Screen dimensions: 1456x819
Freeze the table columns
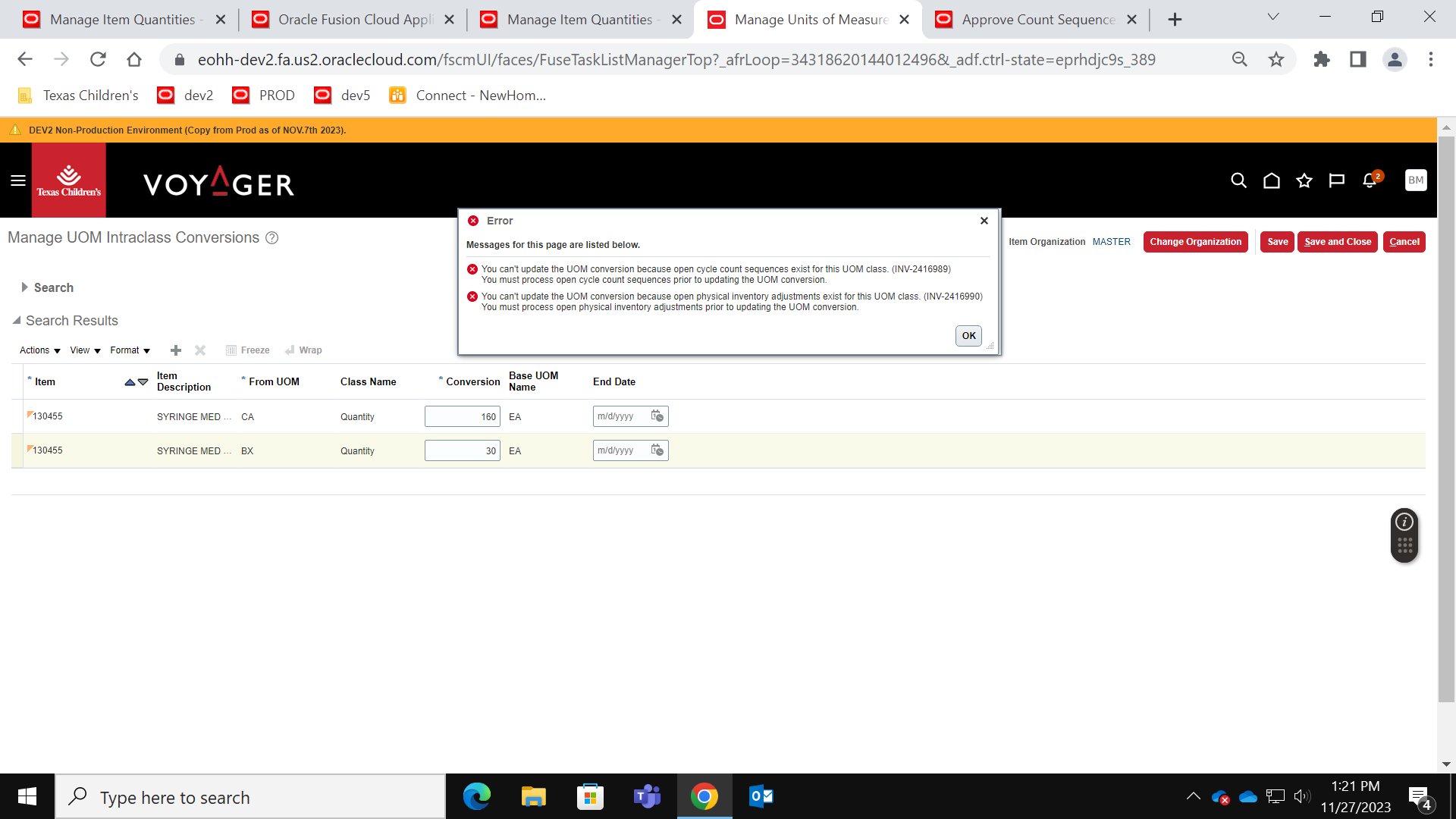click(248, 350)
